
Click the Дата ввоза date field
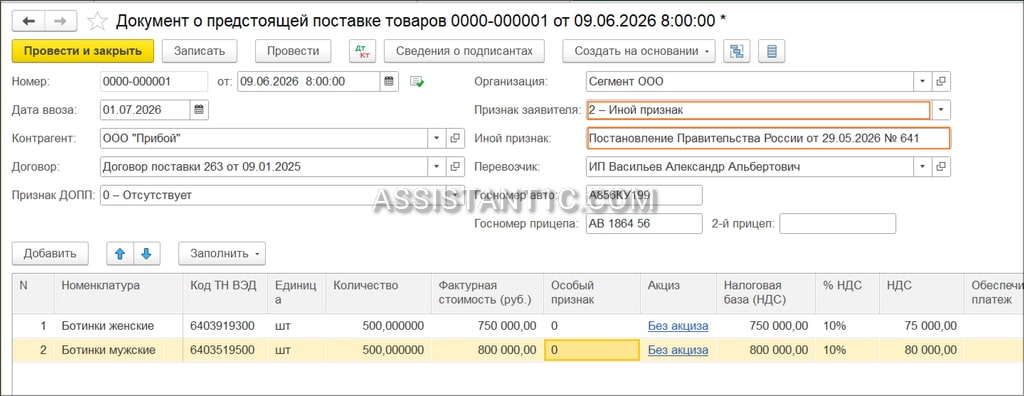(145, 110)
